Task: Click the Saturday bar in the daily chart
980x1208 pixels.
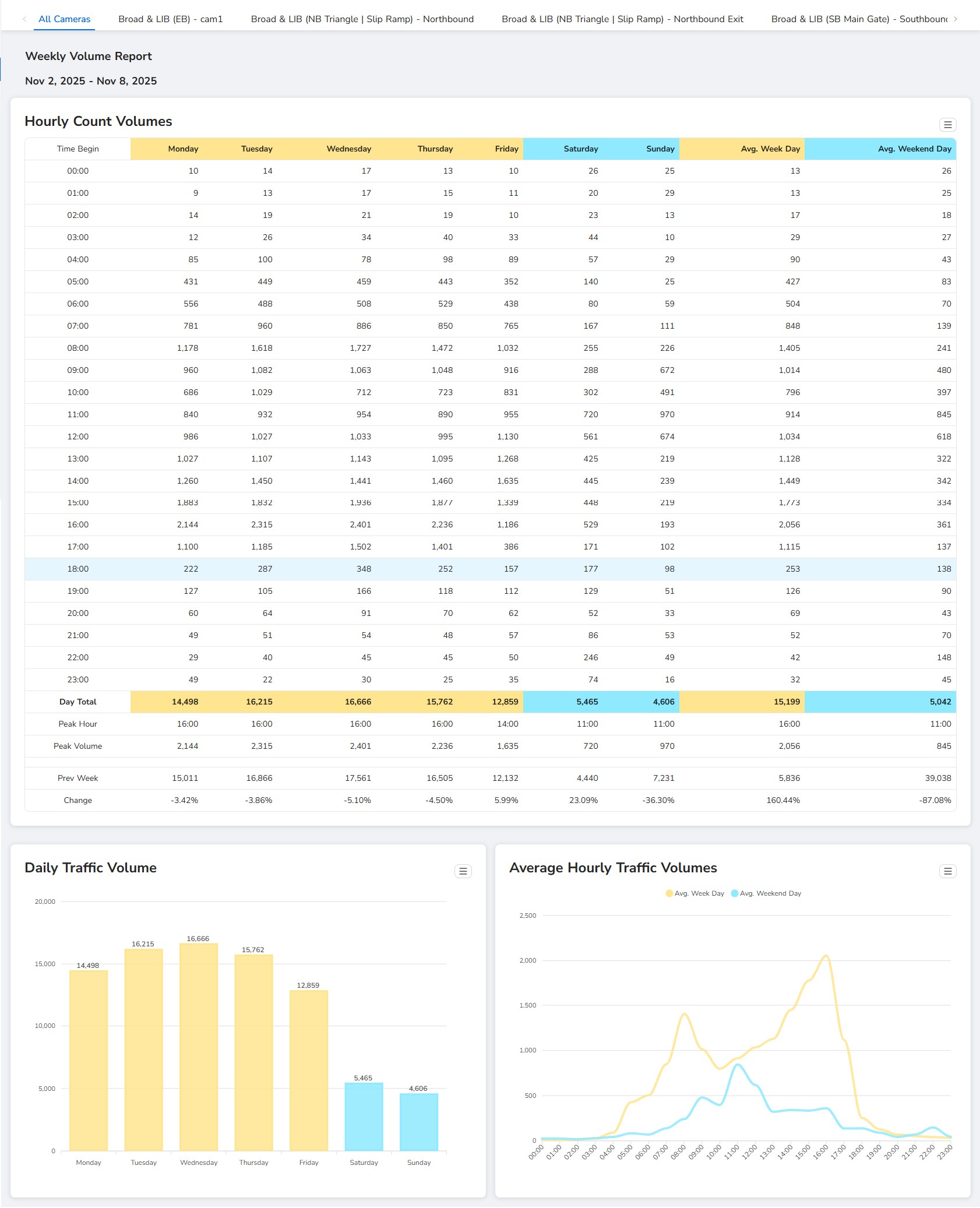Action: [364, 1117]
